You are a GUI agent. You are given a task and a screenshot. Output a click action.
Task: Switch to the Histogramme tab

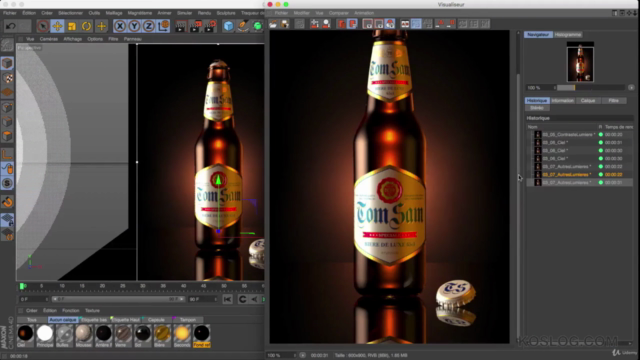click(568, 35)
